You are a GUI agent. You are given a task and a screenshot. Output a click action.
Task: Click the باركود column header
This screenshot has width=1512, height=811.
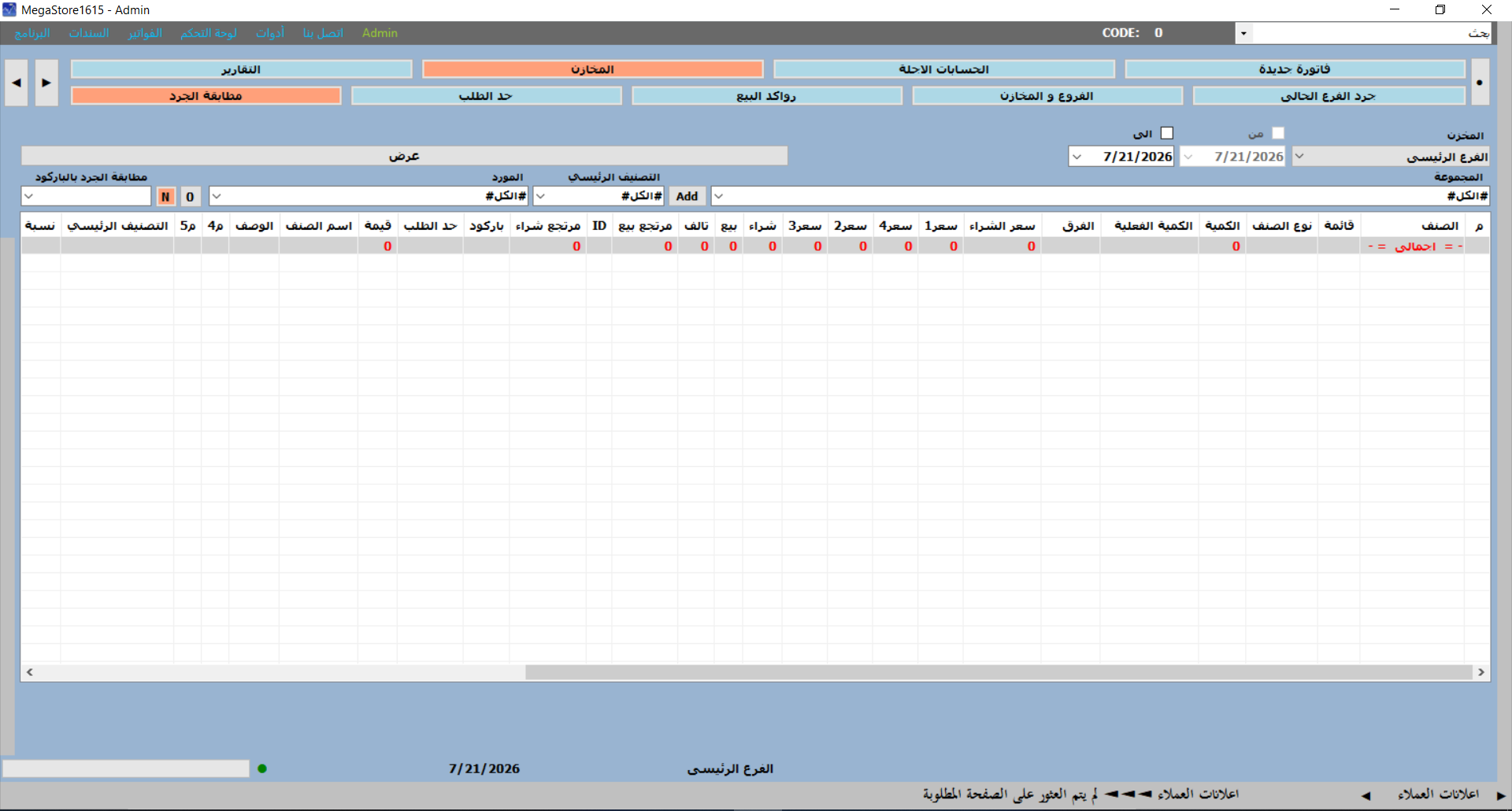click(486, 226)
